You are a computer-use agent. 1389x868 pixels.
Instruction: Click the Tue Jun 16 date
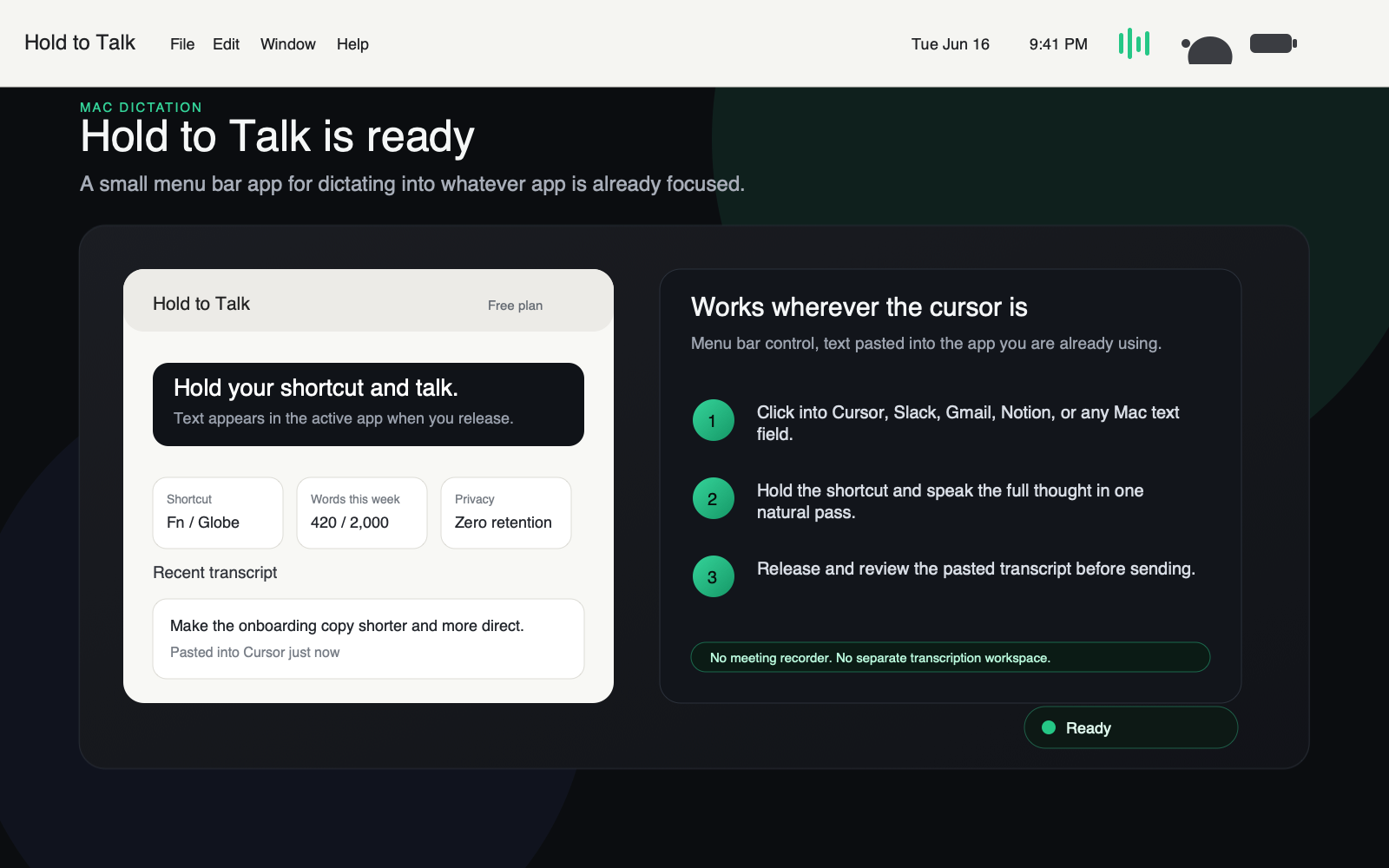(951, 44)
